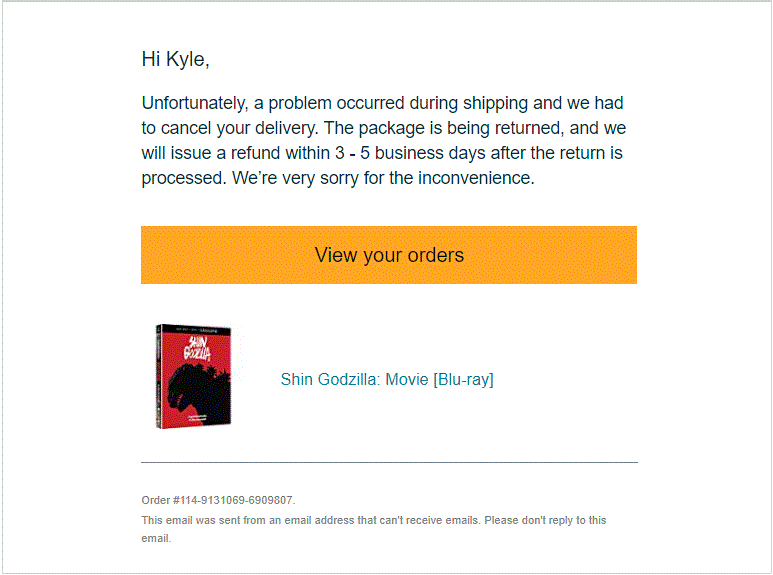Click the word Unfortunately in message
The height and width of the screenshot is (575, 773).
(x=194, y=103)
